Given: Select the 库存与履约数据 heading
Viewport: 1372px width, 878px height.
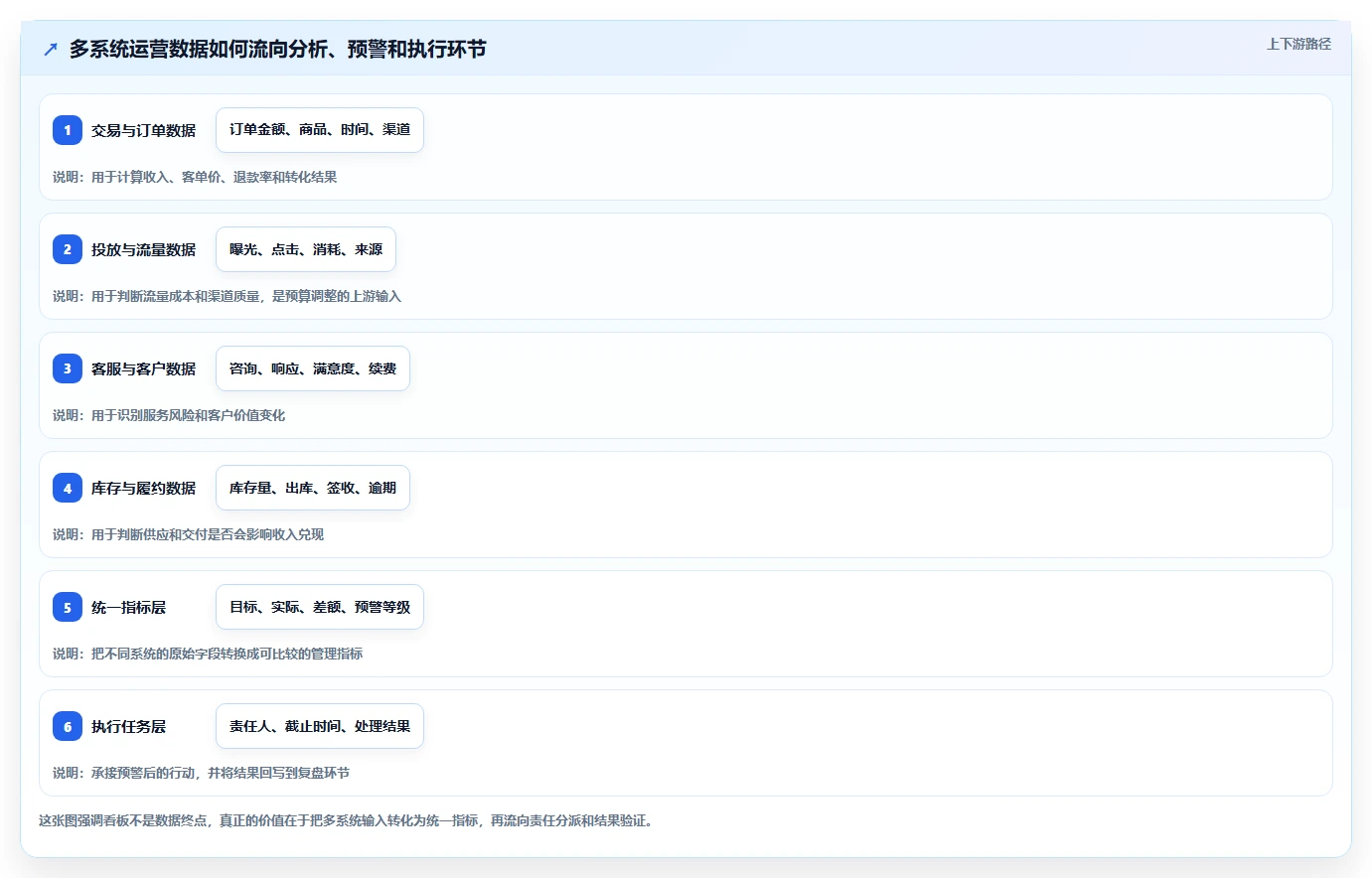Looking at the screenshot, I should (x=143, y=488).
